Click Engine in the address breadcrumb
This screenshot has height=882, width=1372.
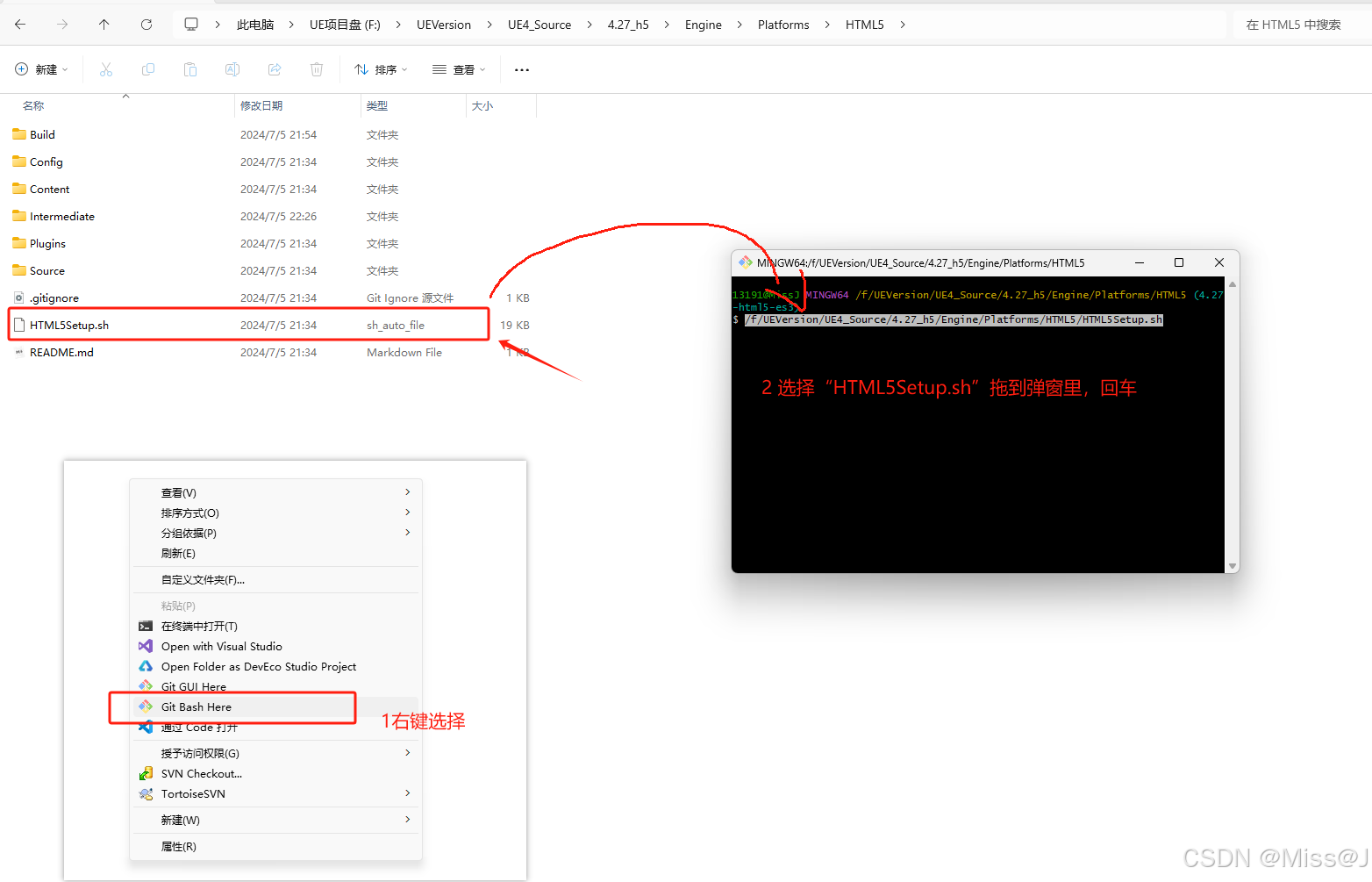tap(704, 25)
